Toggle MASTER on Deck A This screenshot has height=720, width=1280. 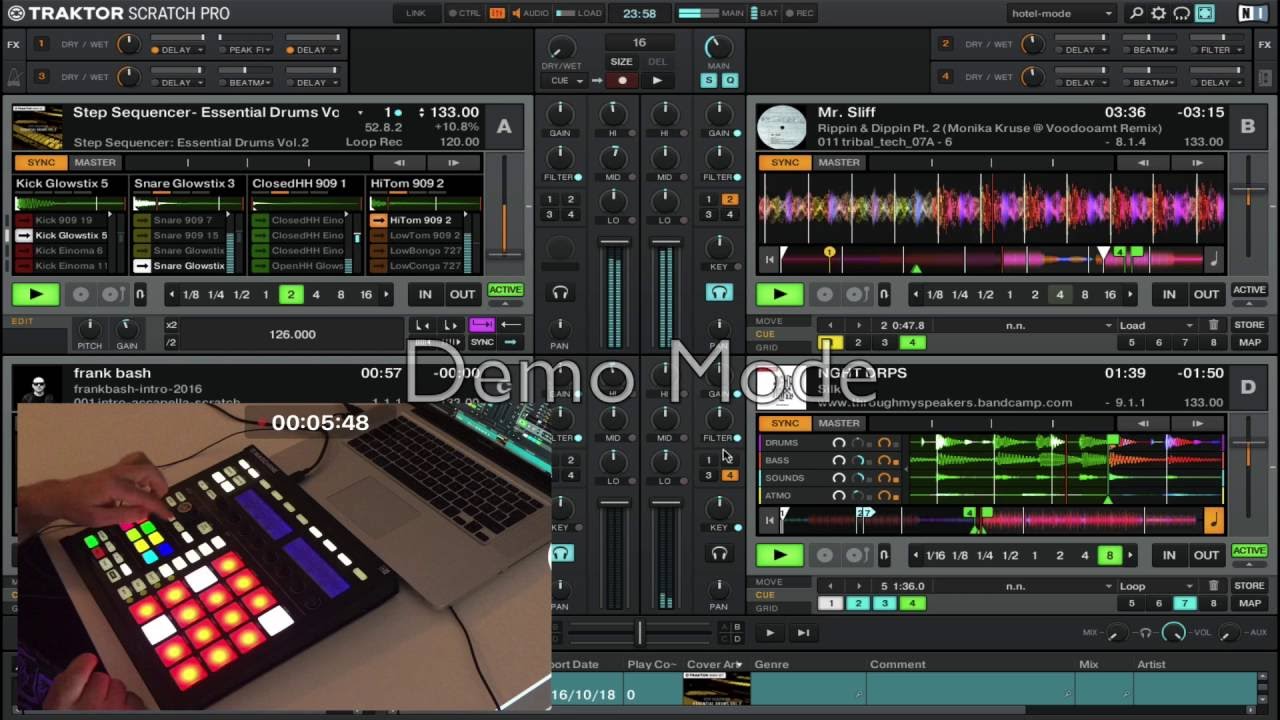[x=95, y=162]
